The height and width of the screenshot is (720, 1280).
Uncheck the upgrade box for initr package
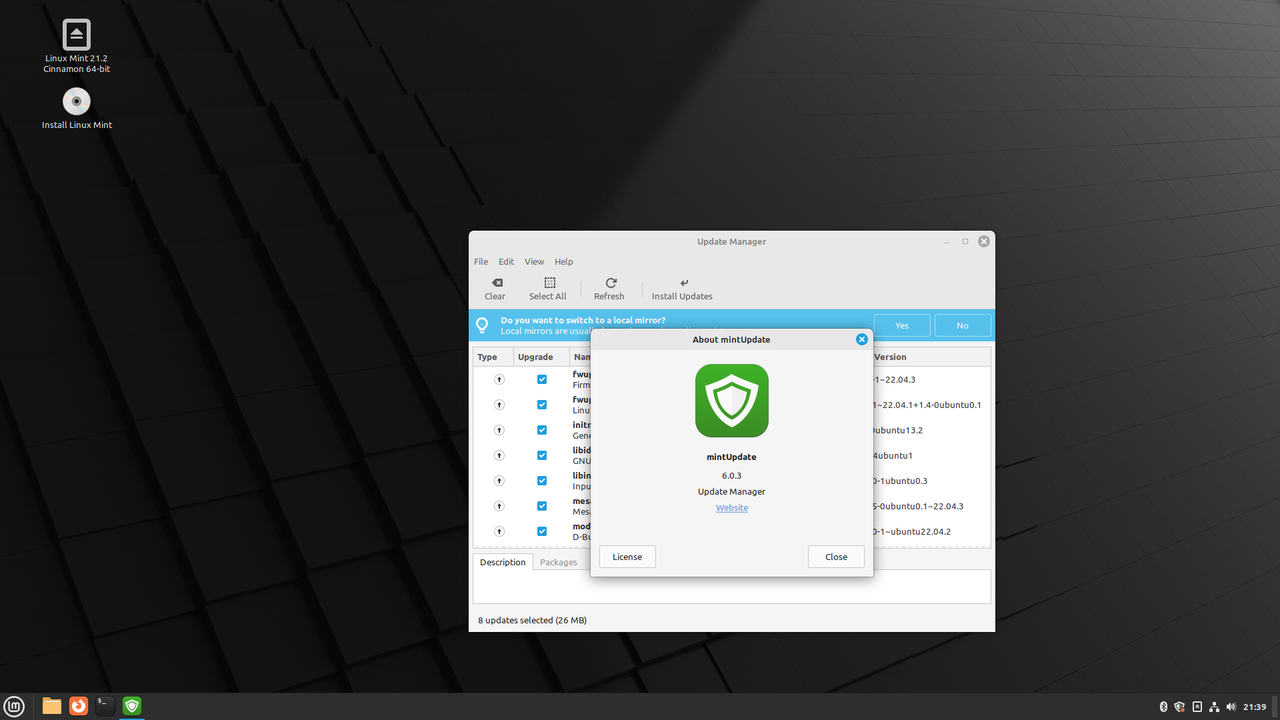pos(542,430)
